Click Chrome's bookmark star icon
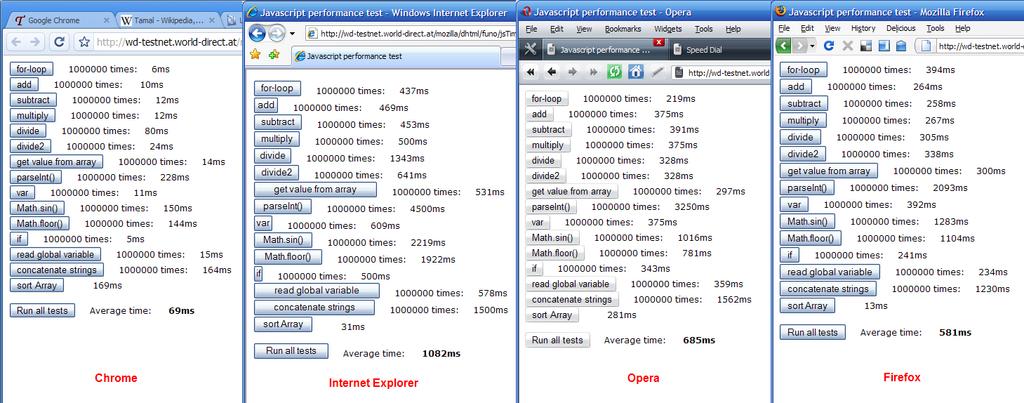The height and width of the screenshot is (403, 1024). (x=84, y=42)
